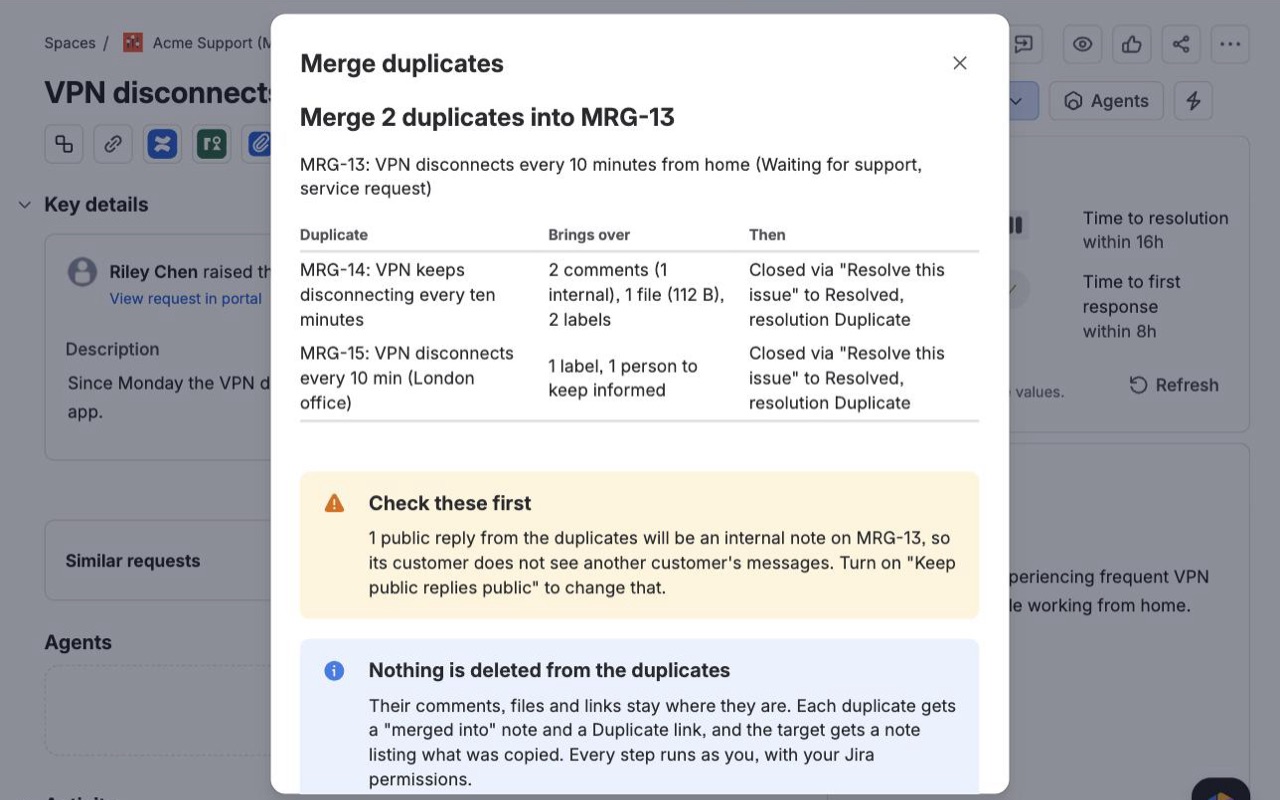Click the Then column header

[x=767, y=235]
